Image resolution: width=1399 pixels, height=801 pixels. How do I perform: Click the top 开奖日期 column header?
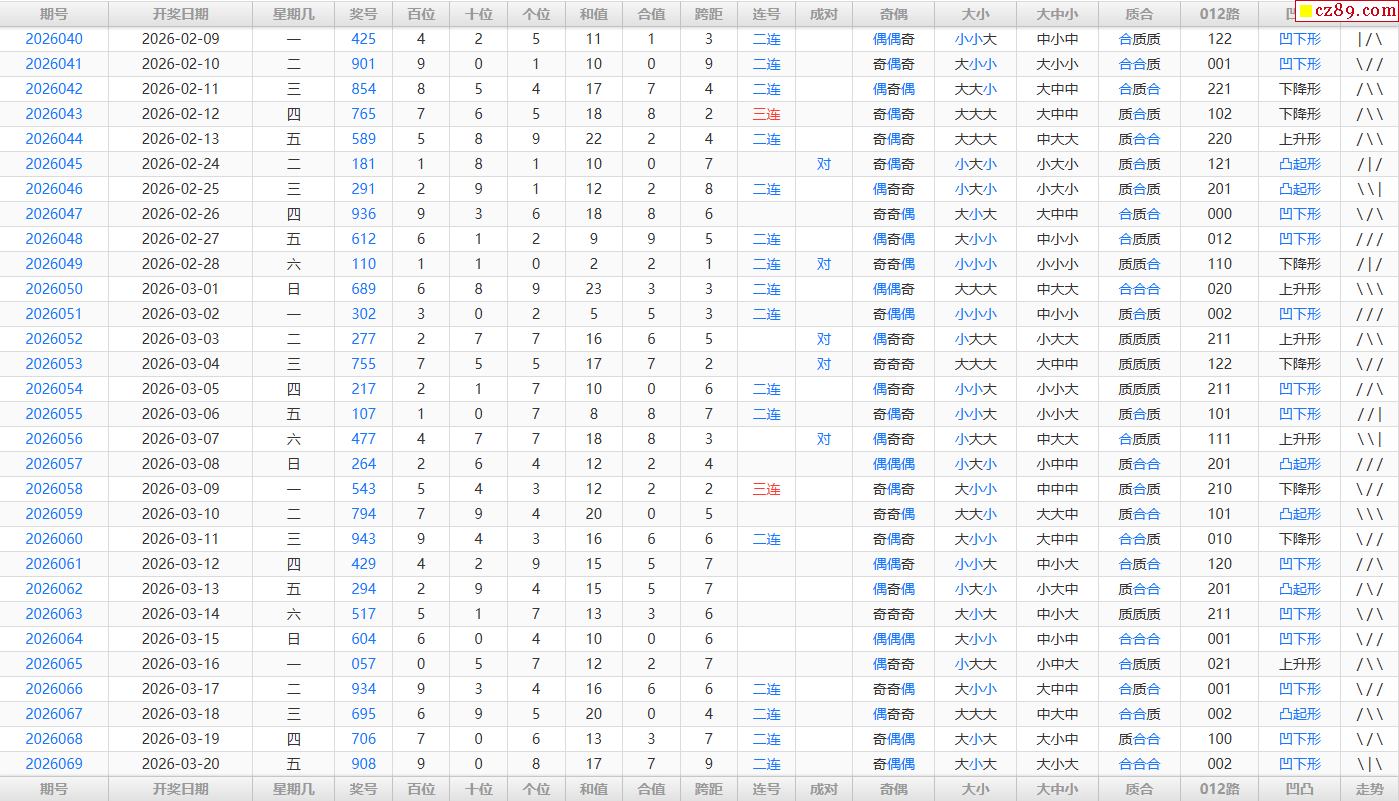pyautogui.click(x=181, y=14)
